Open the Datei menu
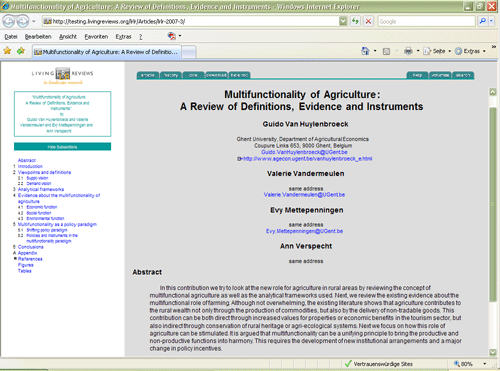 click(x=11, y=37)
